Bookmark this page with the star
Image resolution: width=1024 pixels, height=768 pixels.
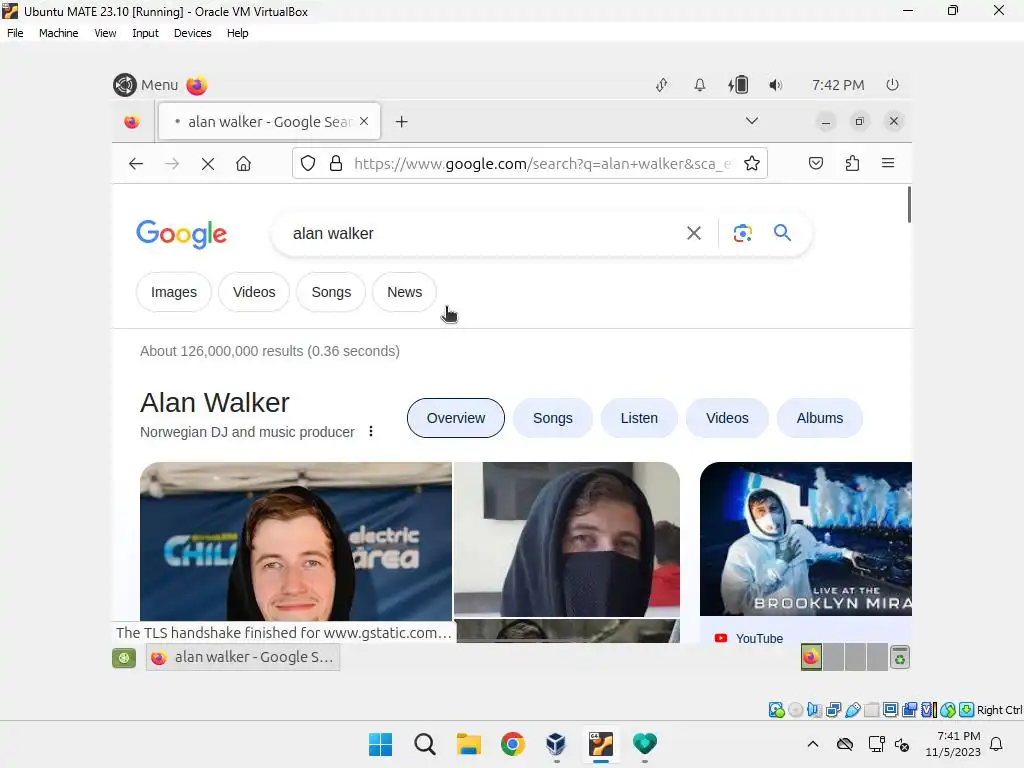(x=752, y=163)
